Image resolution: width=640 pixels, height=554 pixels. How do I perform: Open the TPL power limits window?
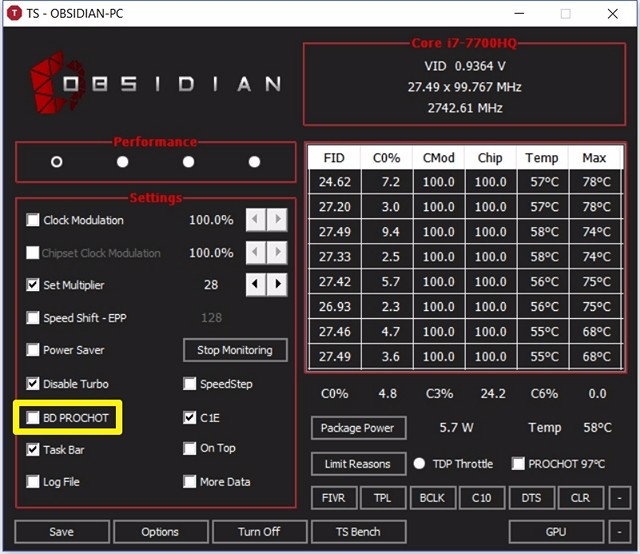click(x=383, y=498)
